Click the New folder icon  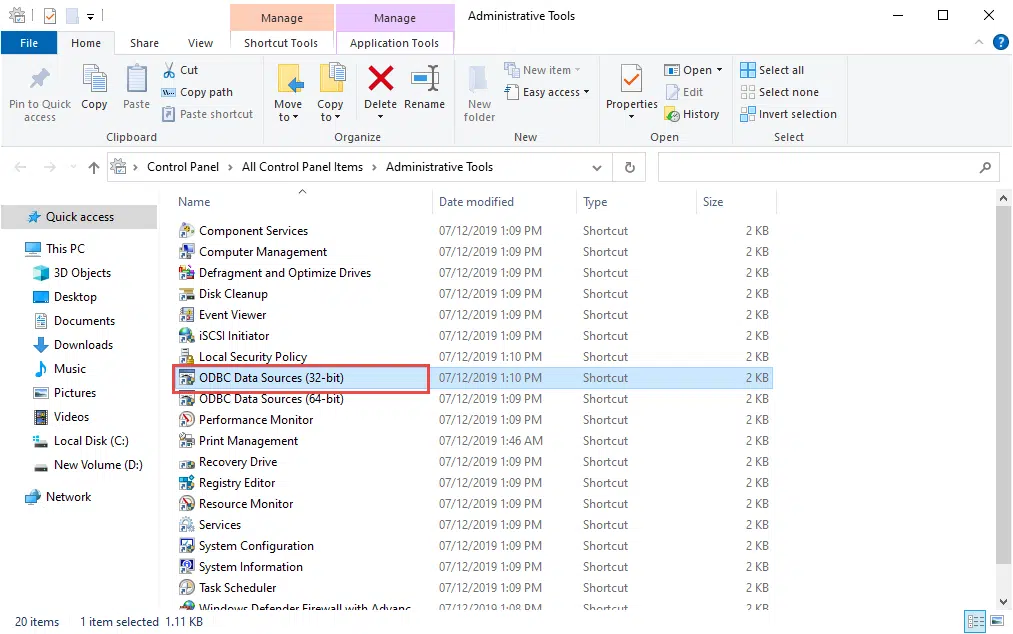[x=479, y=79]
